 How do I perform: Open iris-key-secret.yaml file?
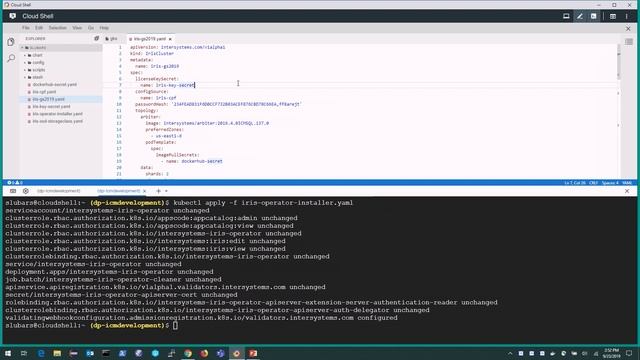pyautogui.click(x=51, y=107)
